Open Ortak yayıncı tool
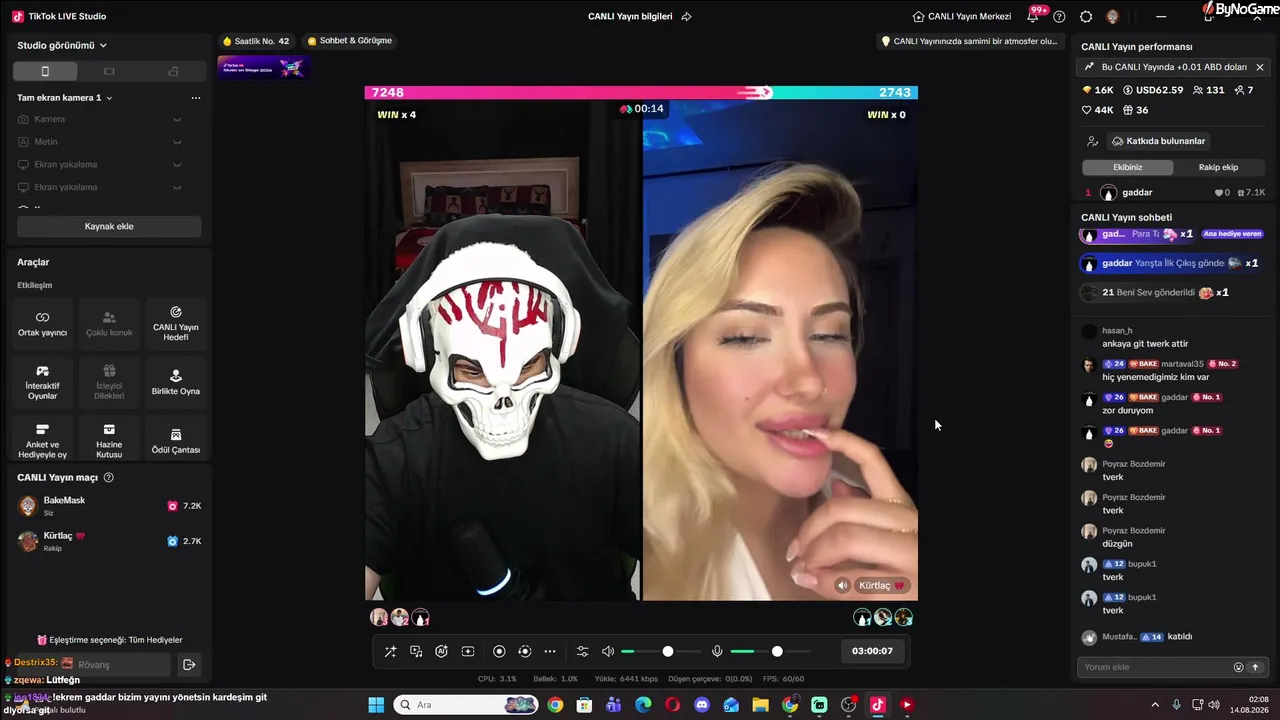Image resolution: width=1280 pixels, height=720 pixels. (43, 324)
